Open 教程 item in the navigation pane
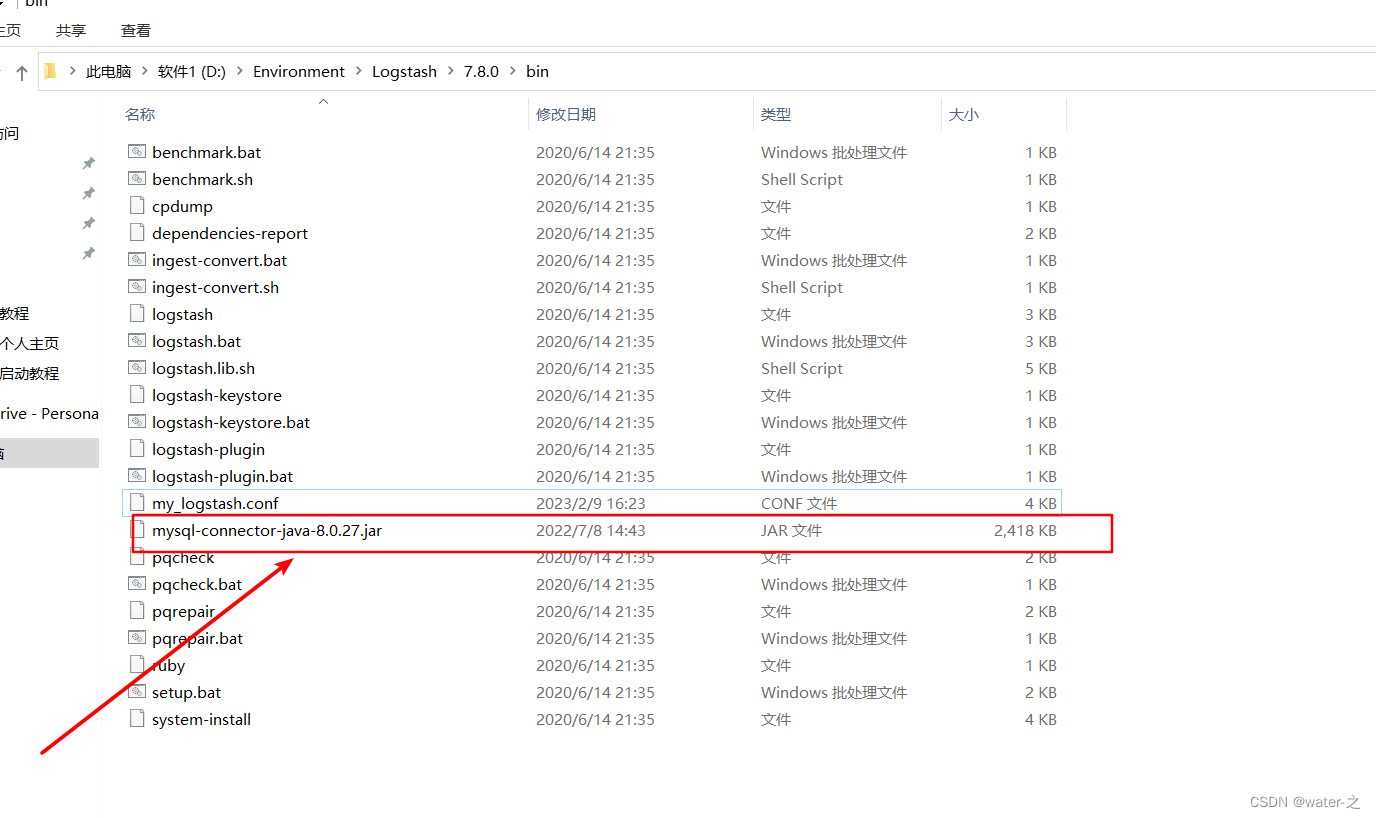This screenshot has width=1376, height=818. tap(15, 313)
